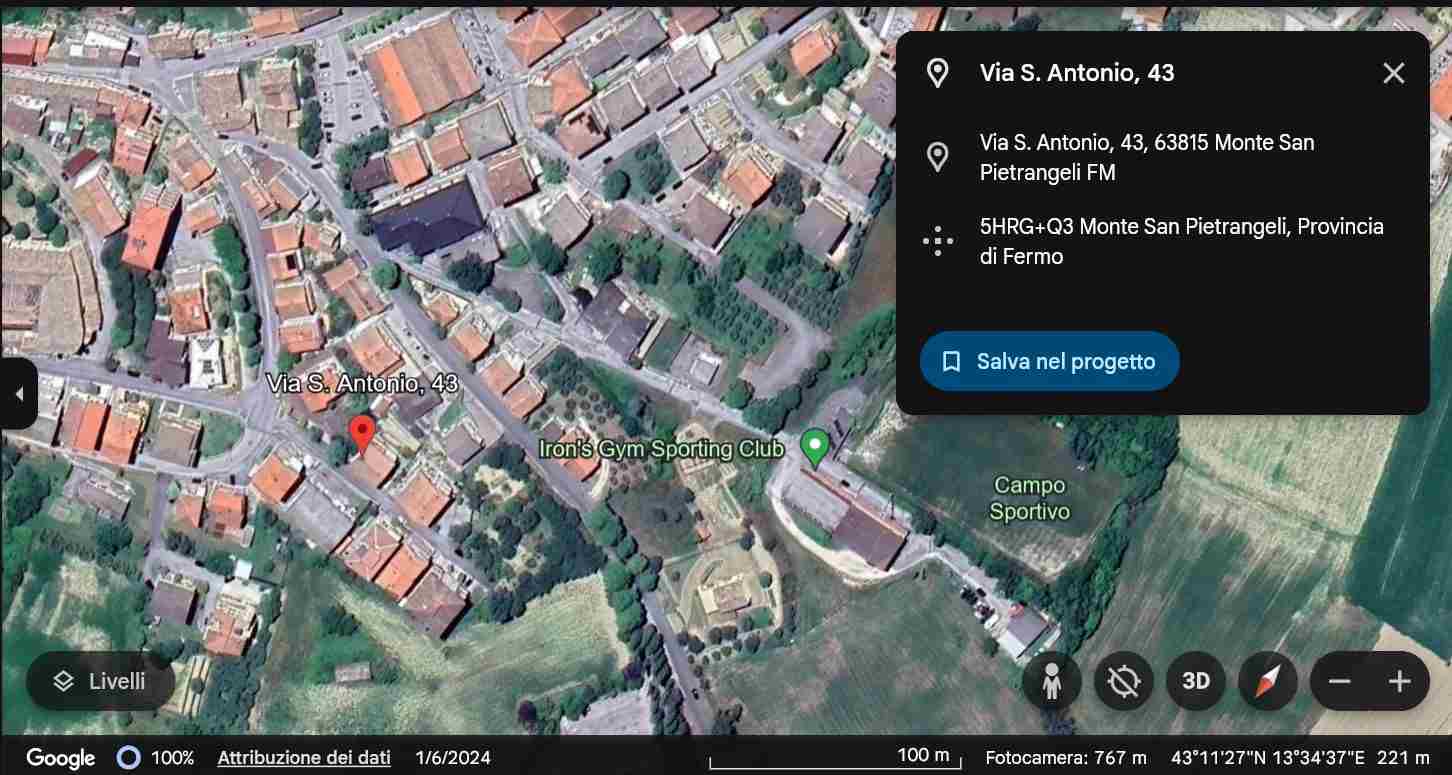Click the pin icon next to the full address
The width and height of the screenshot is (1452, 775).
point(937,157)
